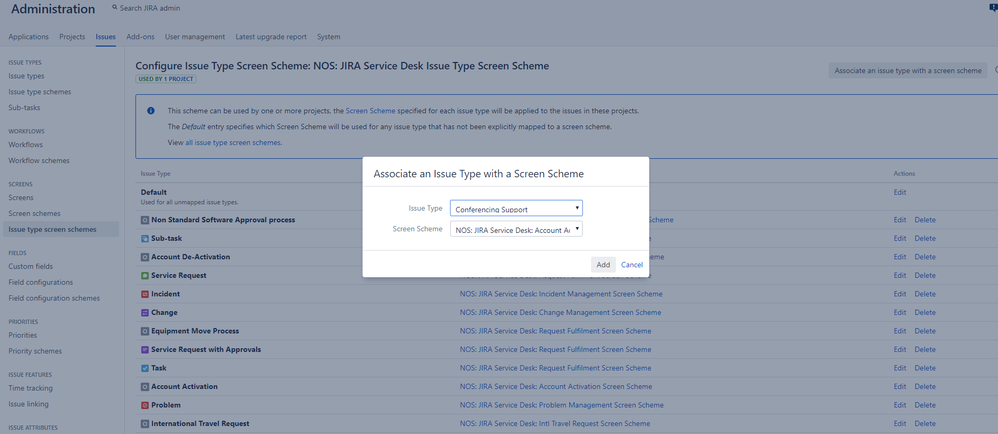This screenshot has width=998, height=434.
Task: Open the Add-ons tab
Action: pos(140,37)
